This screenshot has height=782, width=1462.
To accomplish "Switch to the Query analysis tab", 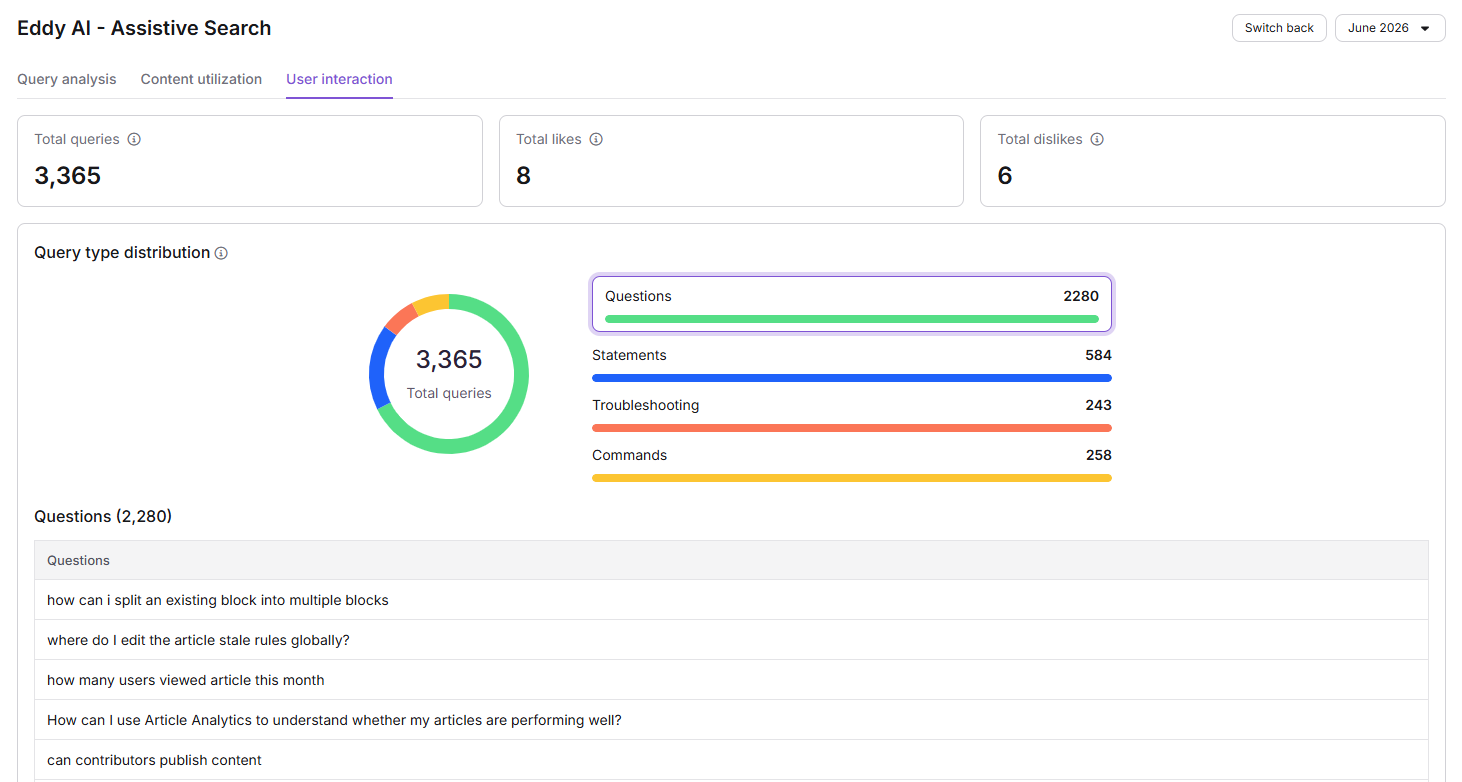I will coord(67,79).
